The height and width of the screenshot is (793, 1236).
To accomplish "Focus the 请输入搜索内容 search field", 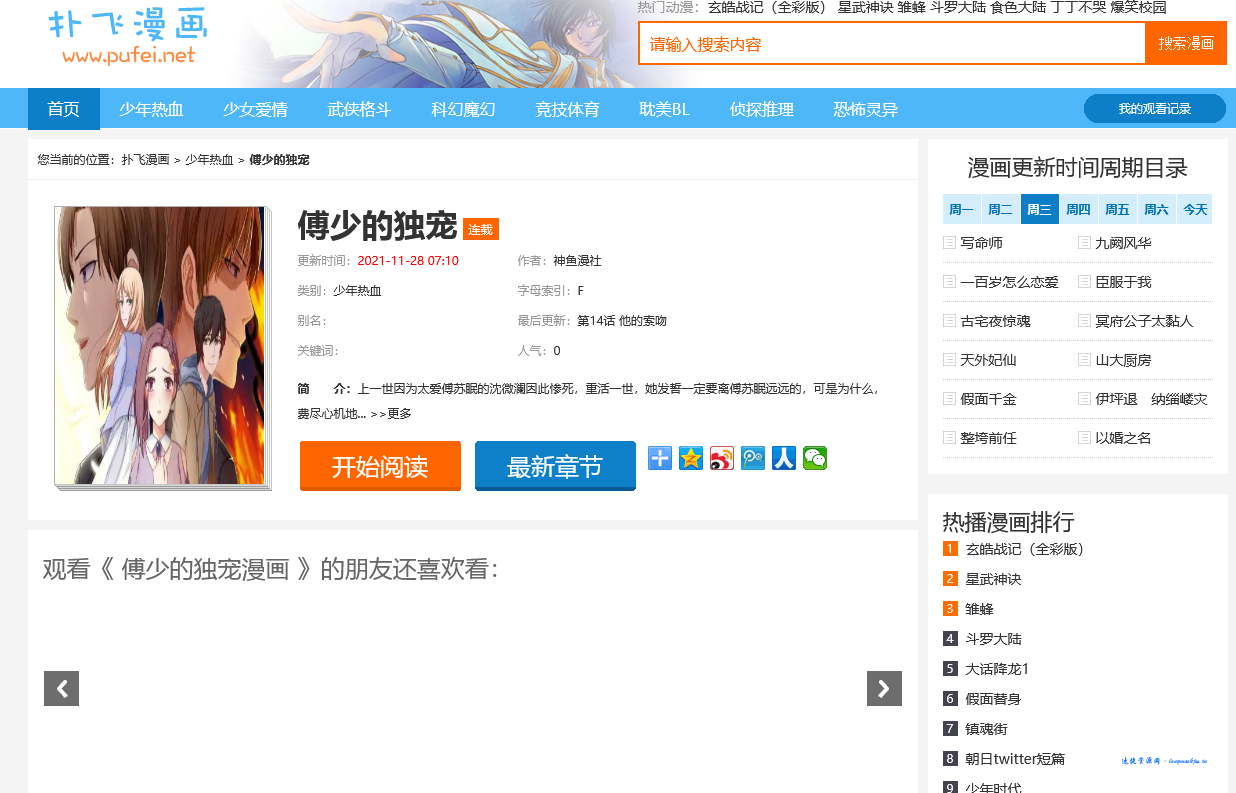I will [892, 43].
